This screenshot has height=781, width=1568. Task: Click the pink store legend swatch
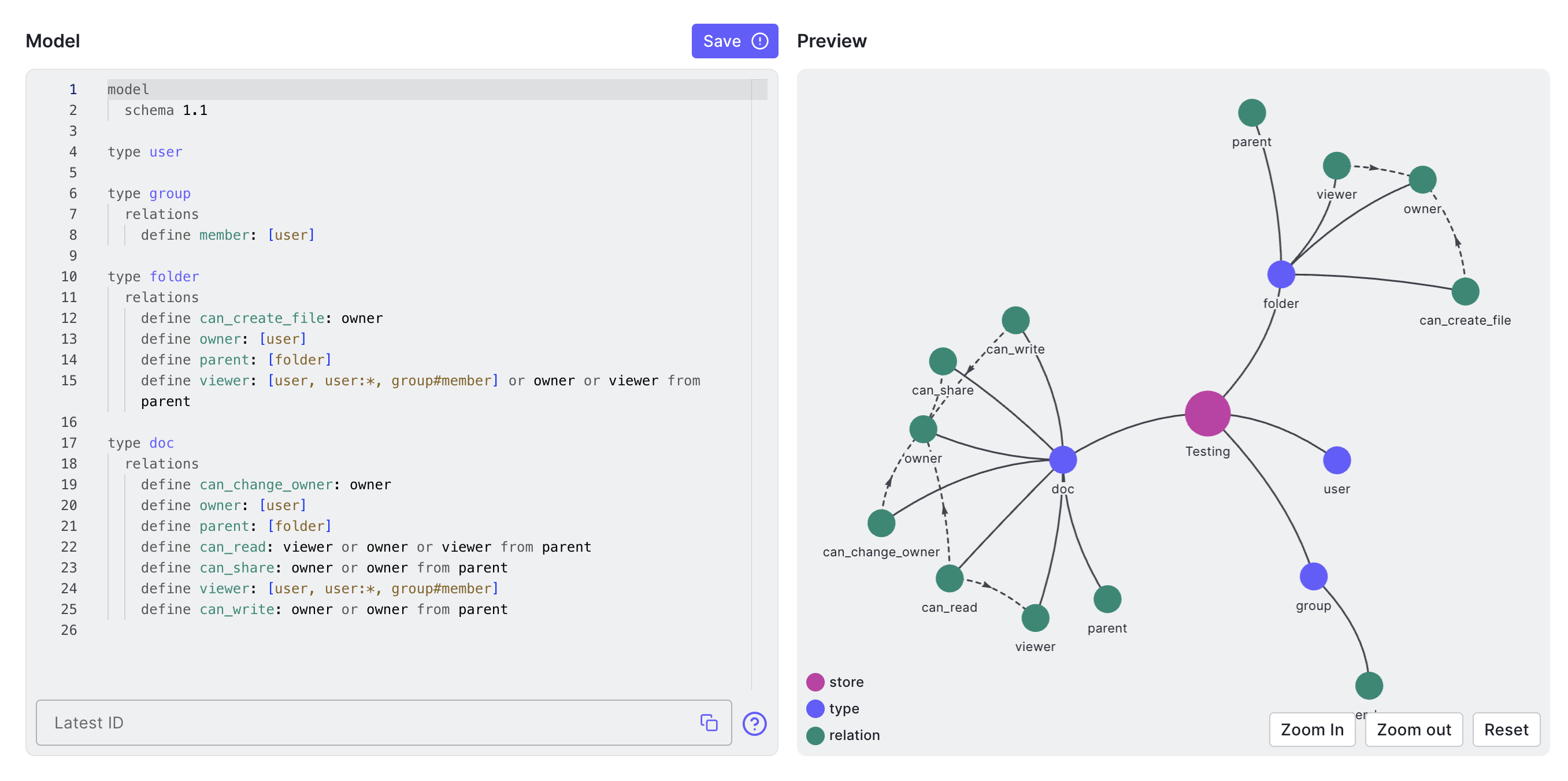click(815, 682)
